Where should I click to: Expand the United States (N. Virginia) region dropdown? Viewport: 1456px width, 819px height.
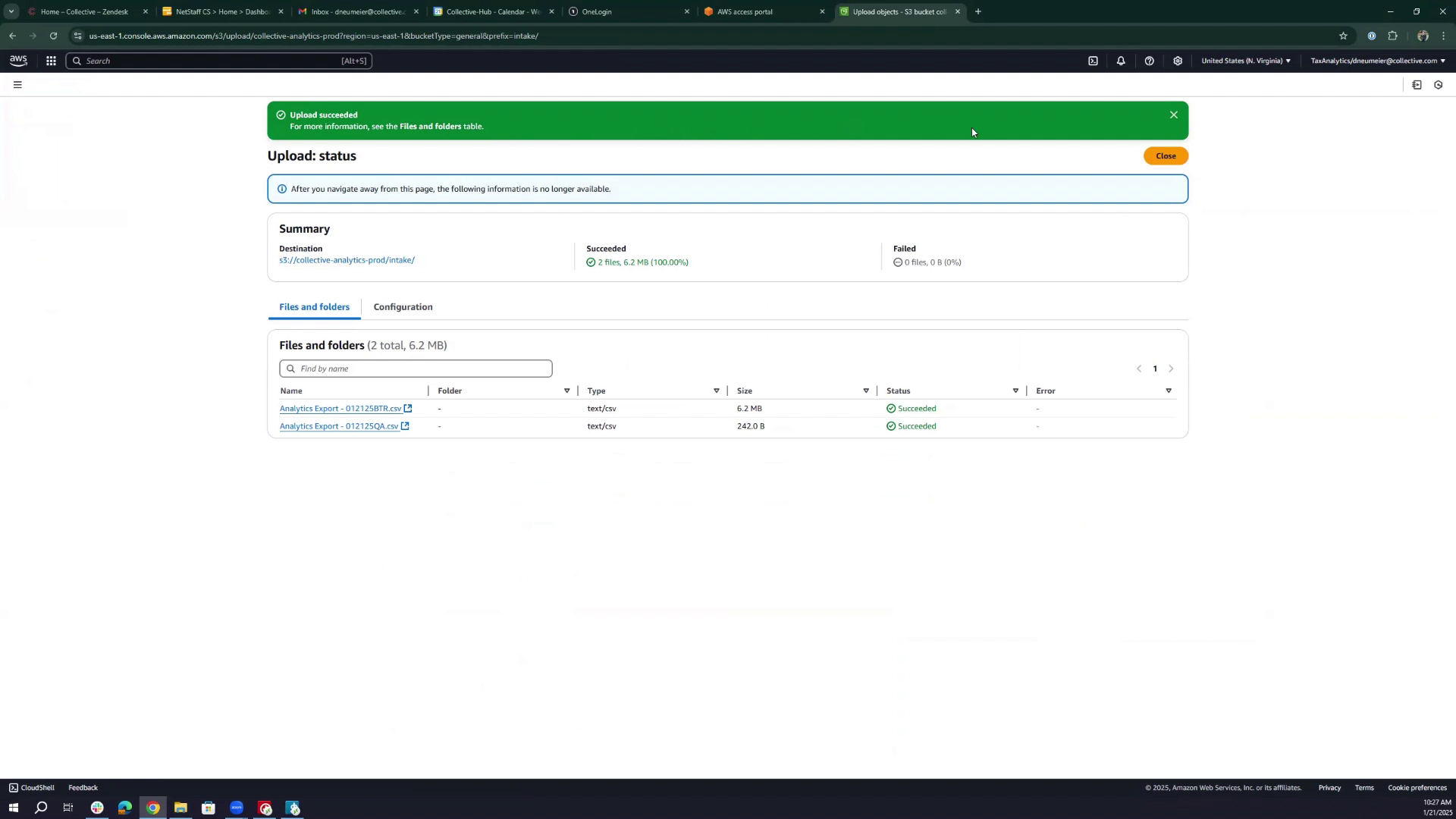pos(1245,61)
